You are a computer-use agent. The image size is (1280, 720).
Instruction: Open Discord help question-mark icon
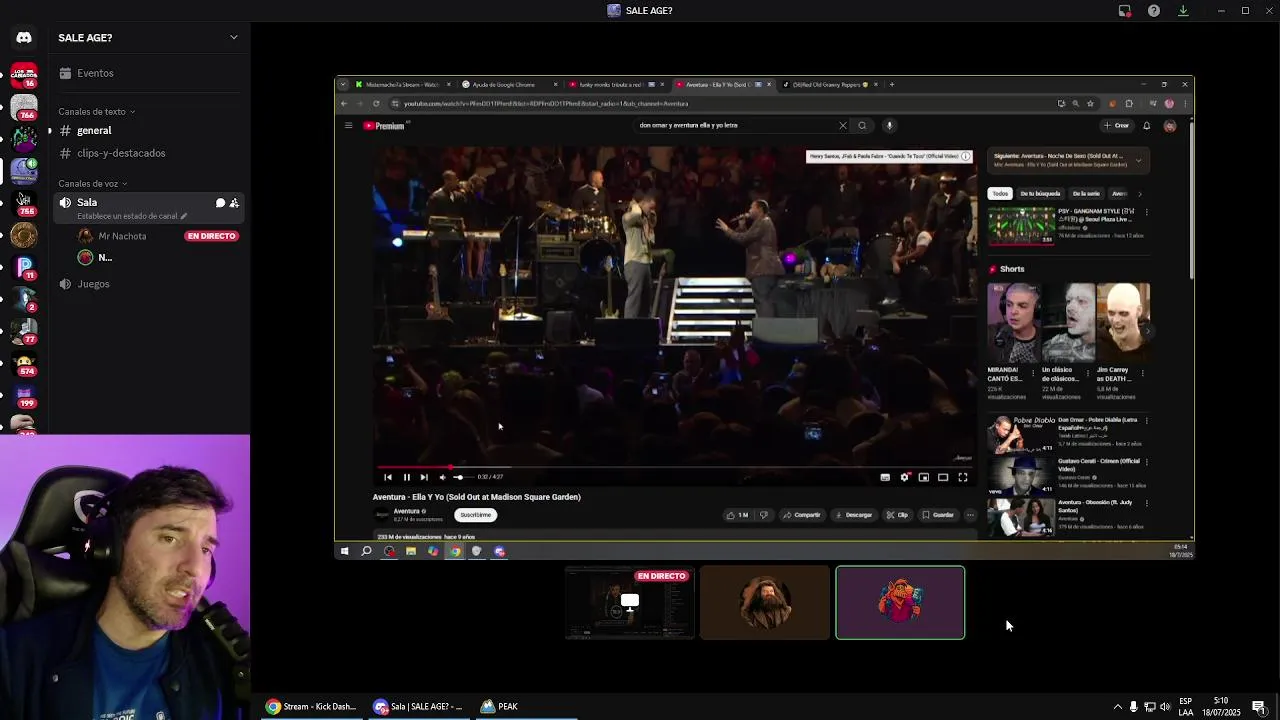click(1154, 11)
